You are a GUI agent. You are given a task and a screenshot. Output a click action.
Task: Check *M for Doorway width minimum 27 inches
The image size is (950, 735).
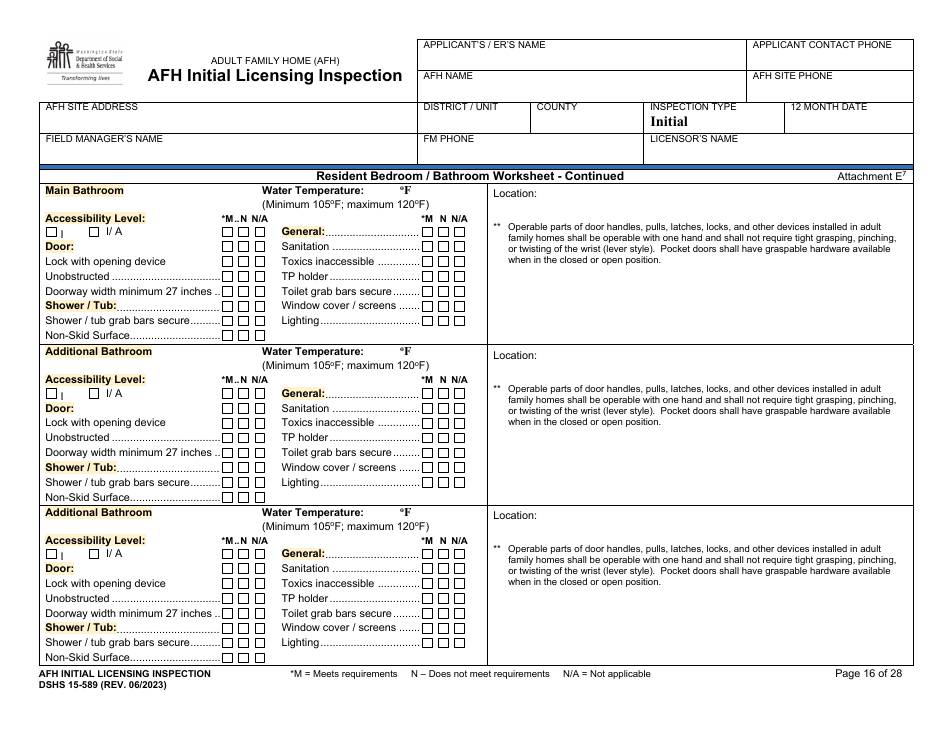tap(225, 290)
